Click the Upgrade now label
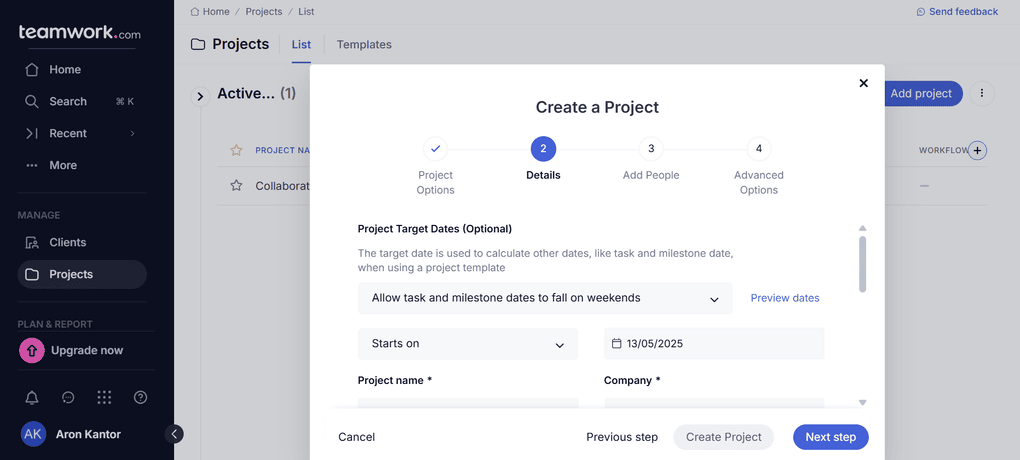 click(87, 350)
